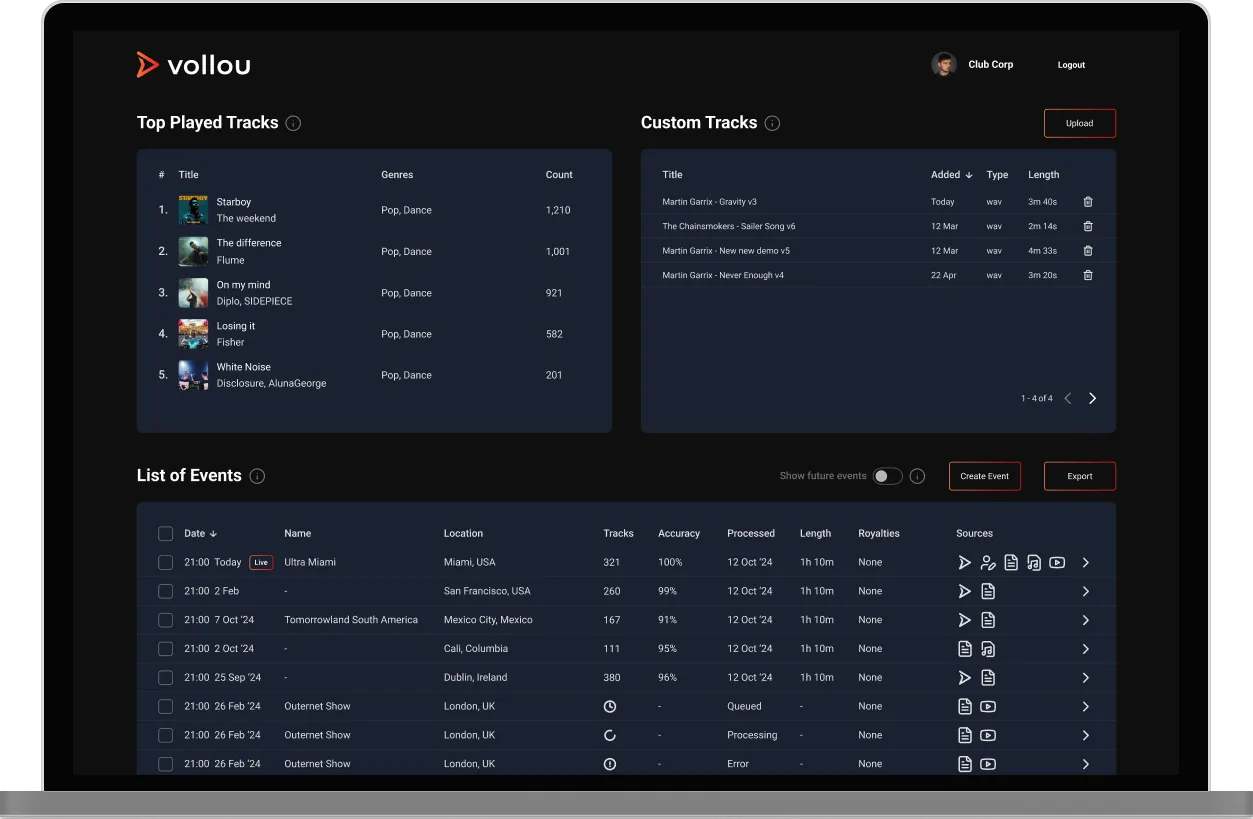Expand the San Francisco event chevron
Screen dimensions: 1253x819
1086,592
